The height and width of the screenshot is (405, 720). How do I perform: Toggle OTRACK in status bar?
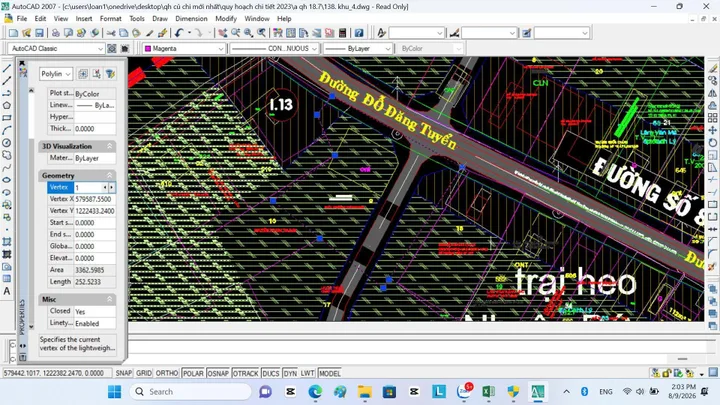pyautogui.click(x=245, y=373)
